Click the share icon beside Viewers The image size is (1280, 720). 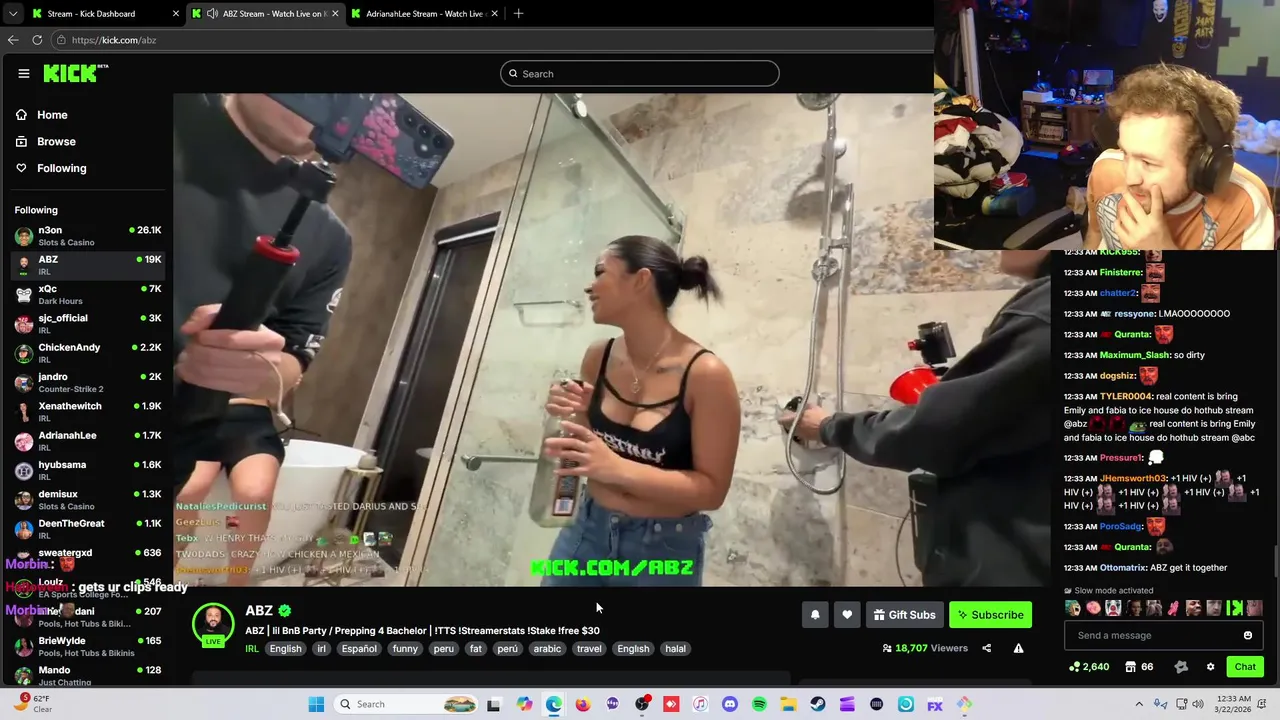986,648
